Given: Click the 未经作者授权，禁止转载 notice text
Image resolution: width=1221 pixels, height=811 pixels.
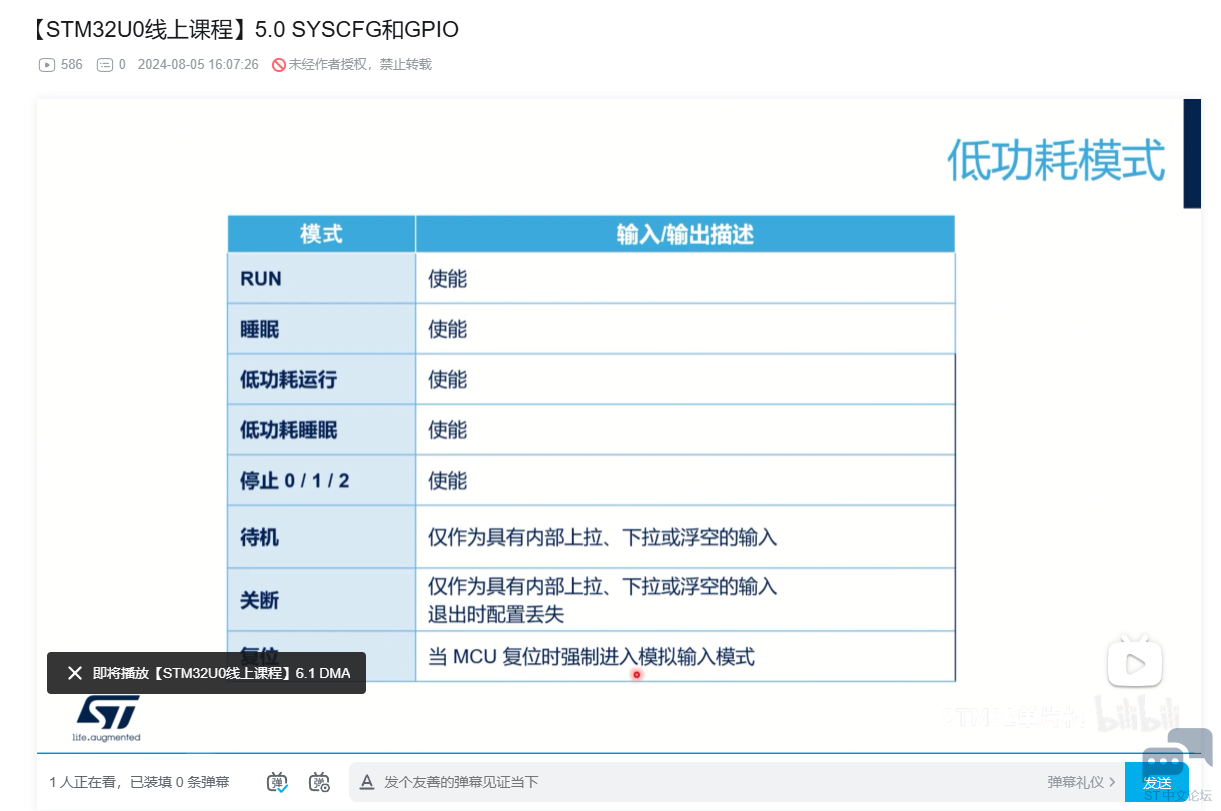Looking at the screenshot, I should pos(360,64).
